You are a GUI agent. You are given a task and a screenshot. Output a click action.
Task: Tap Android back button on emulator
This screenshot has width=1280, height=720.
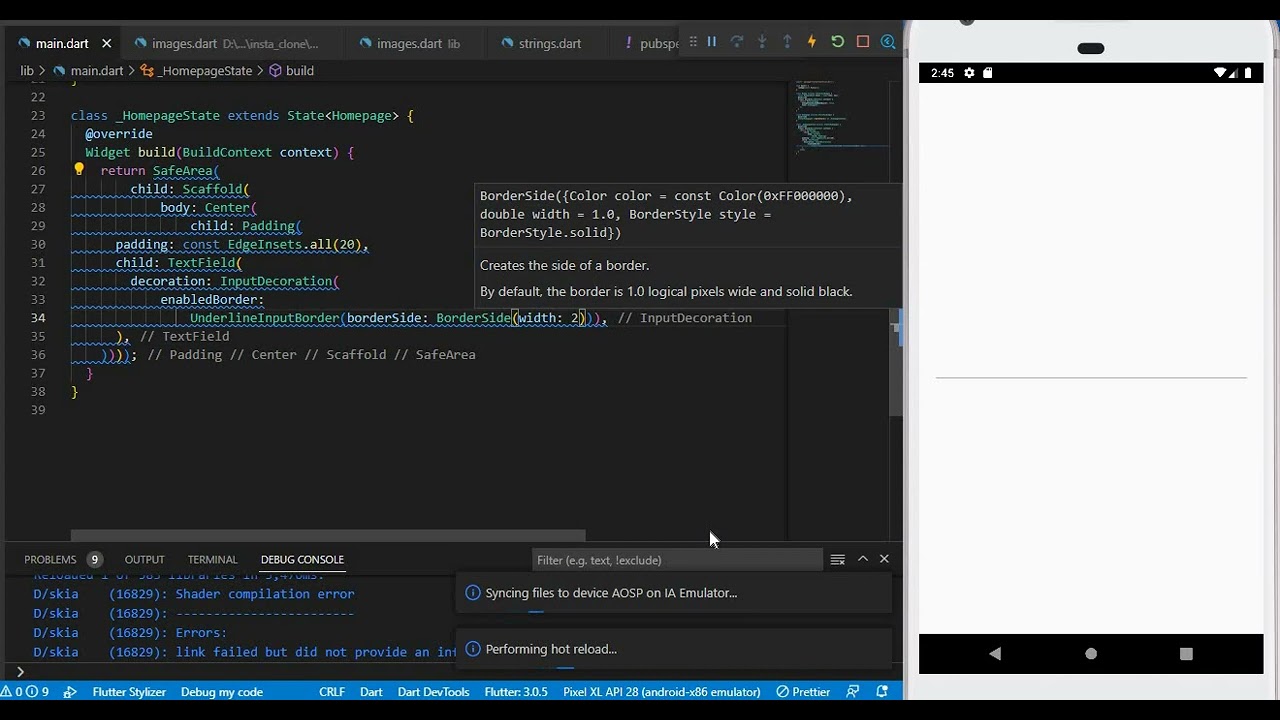click(995, 653)
